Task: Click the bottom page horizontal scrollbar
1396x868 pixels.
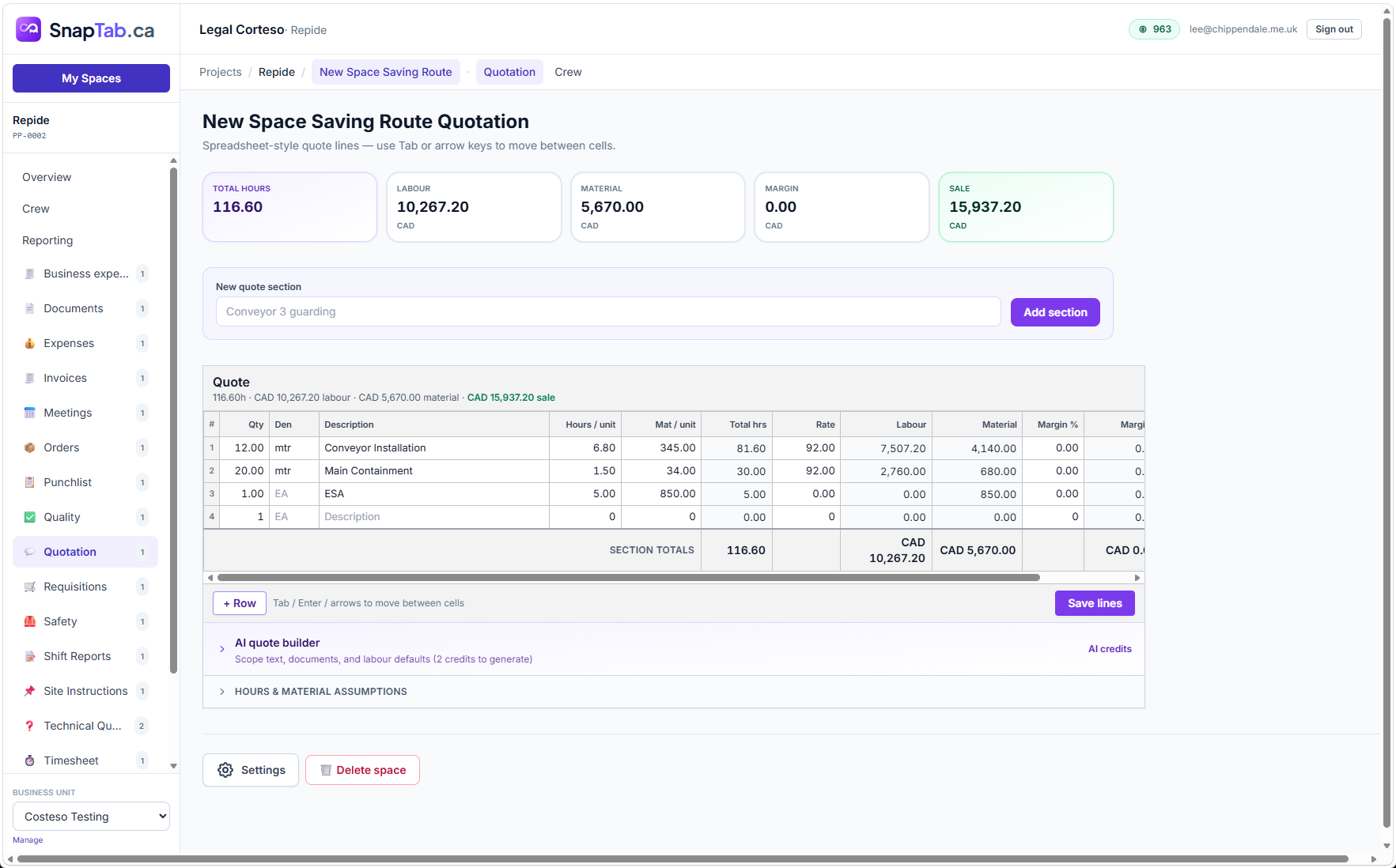Action: [683, 859]
